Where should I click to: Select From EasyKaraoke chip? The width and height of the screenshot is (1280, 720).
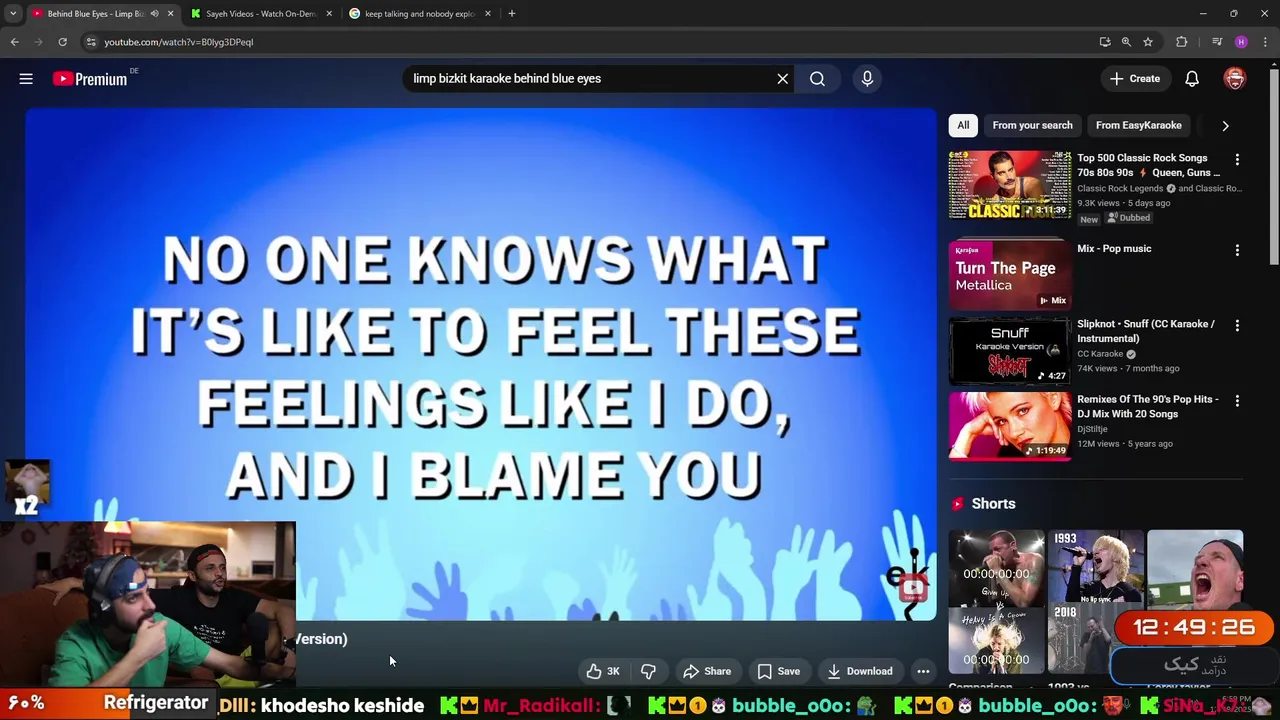1138,125
